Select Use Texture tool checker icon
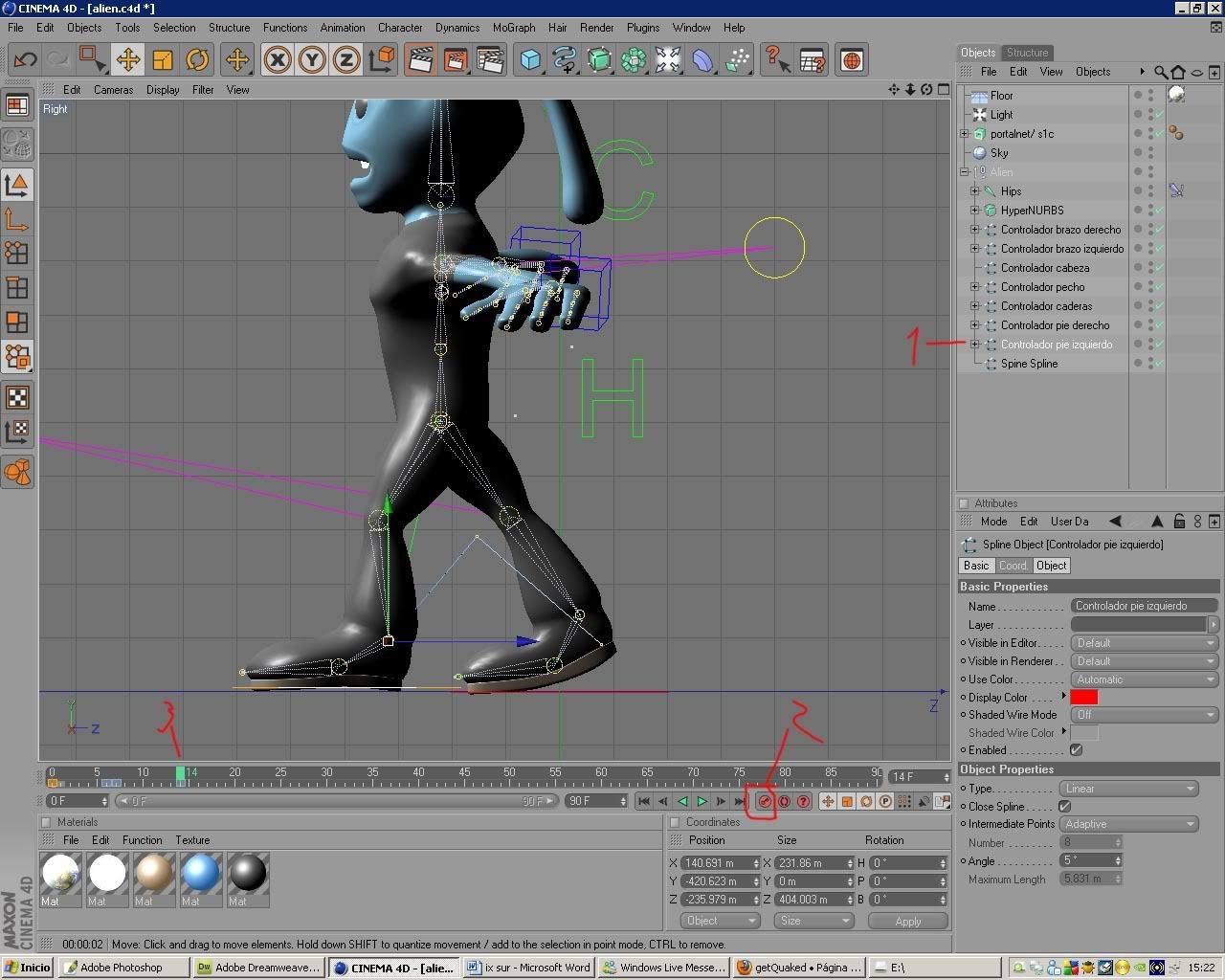The width and height of the screenshot is (1225, 980). [x=17, y=397]
